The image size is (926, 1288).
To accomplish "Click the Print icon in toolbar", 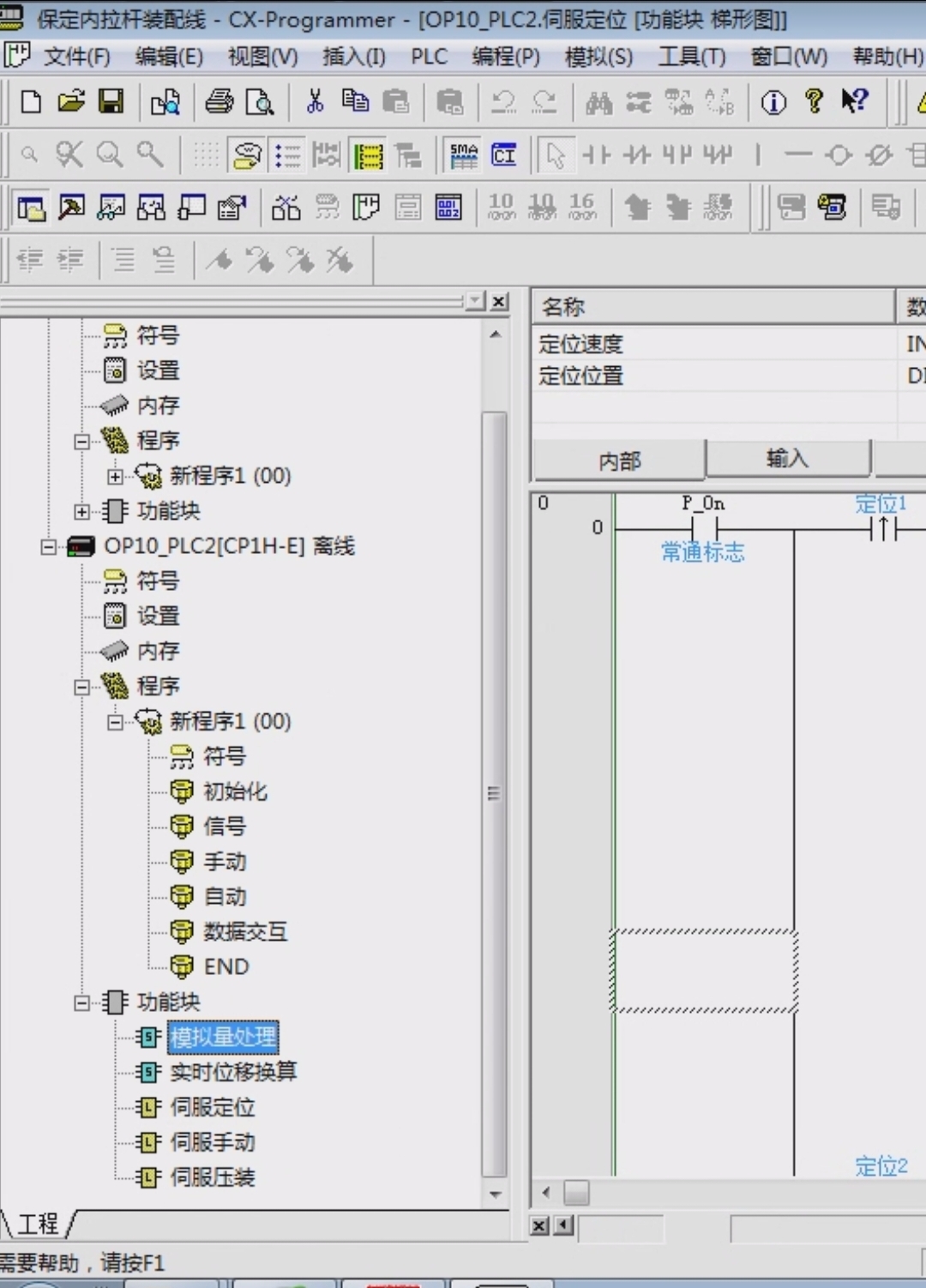I will 219,102.
